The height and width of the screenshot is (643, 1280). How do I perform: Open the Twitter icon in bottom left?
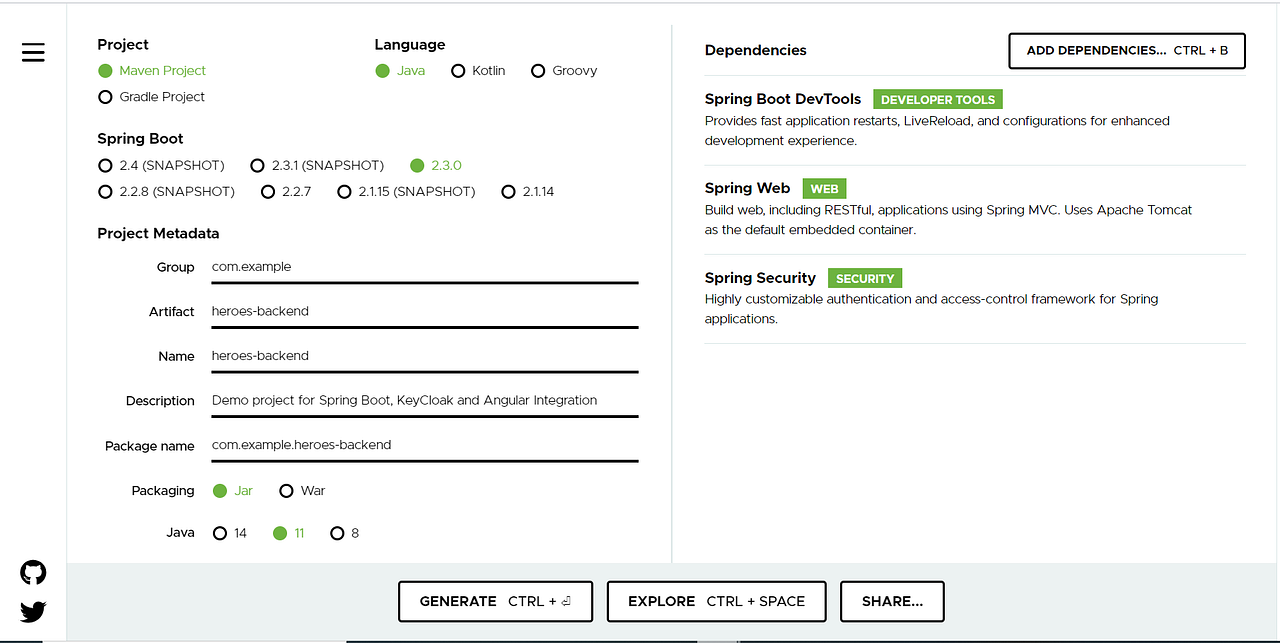tap(32, 611)
